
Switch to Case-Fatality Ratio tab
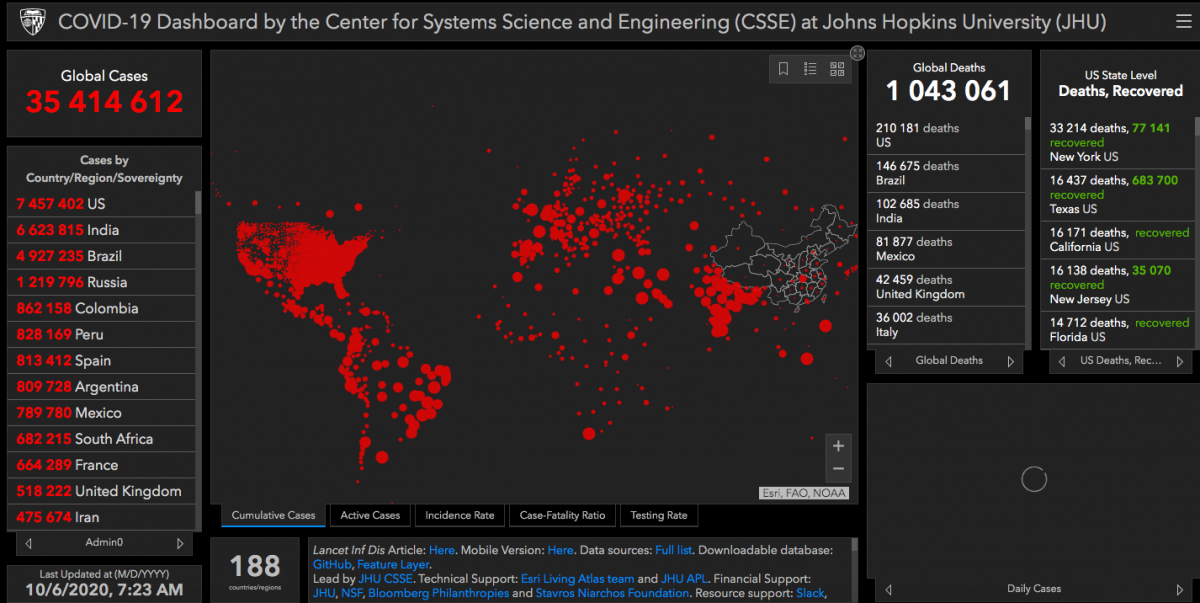(x=562, y=516)
